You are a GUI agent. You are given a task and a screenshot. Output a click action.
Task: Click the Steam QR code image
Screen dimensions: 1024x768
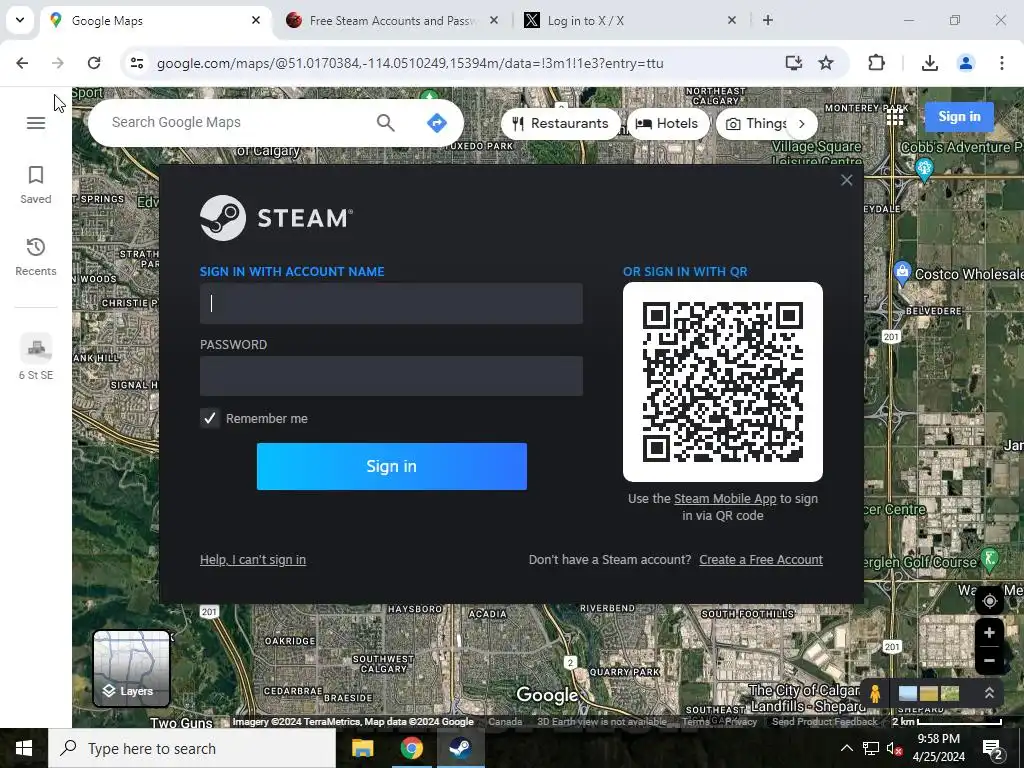pos(722,382)
